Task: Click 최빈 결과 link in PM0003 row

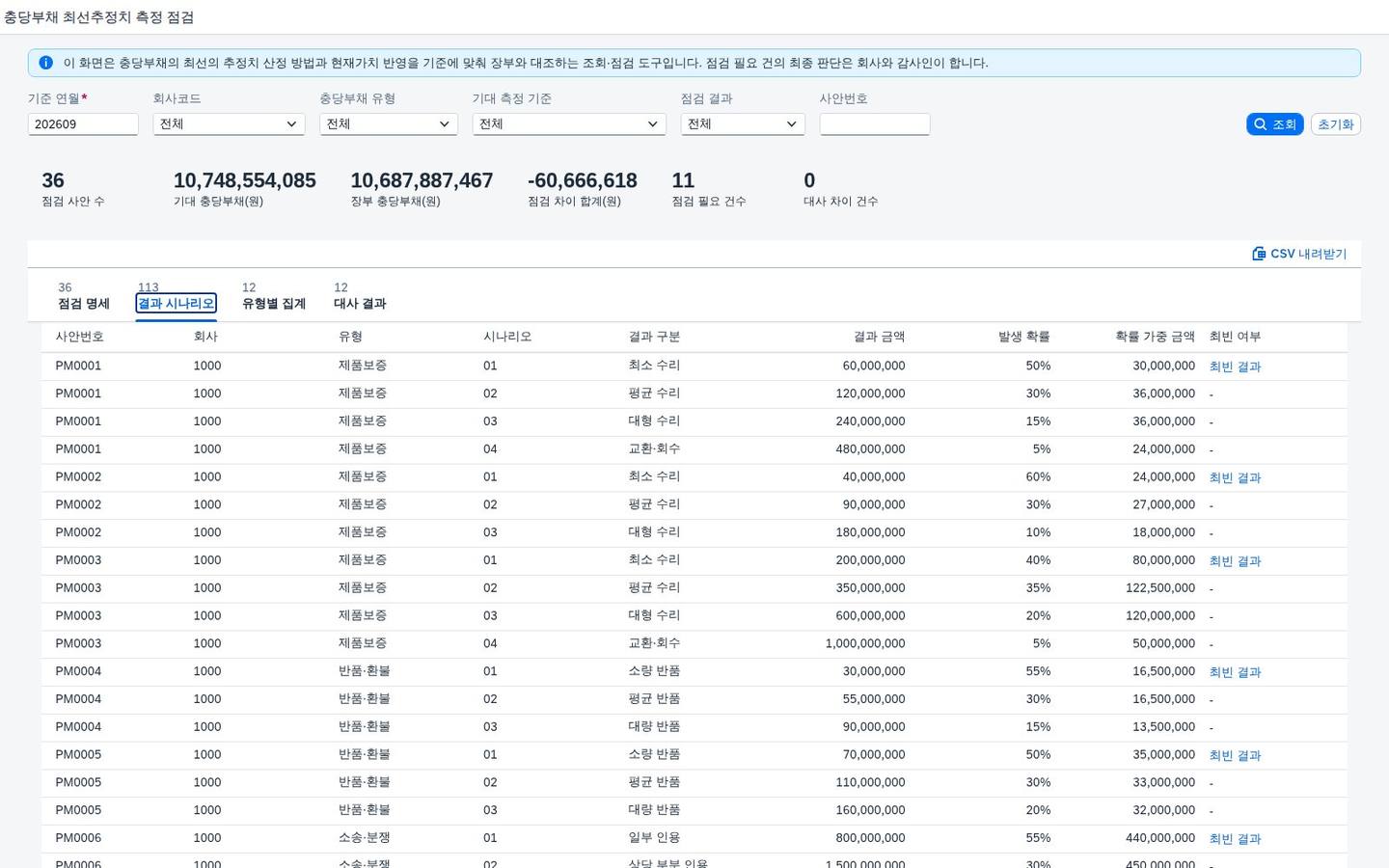Action: [1235, 561]
